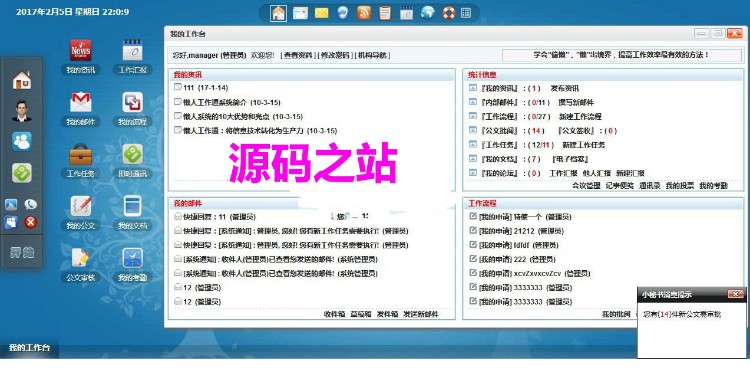750x374 pixels.
Task: Click the 『公文批阅』 statistics link
Action: point(499,131)
